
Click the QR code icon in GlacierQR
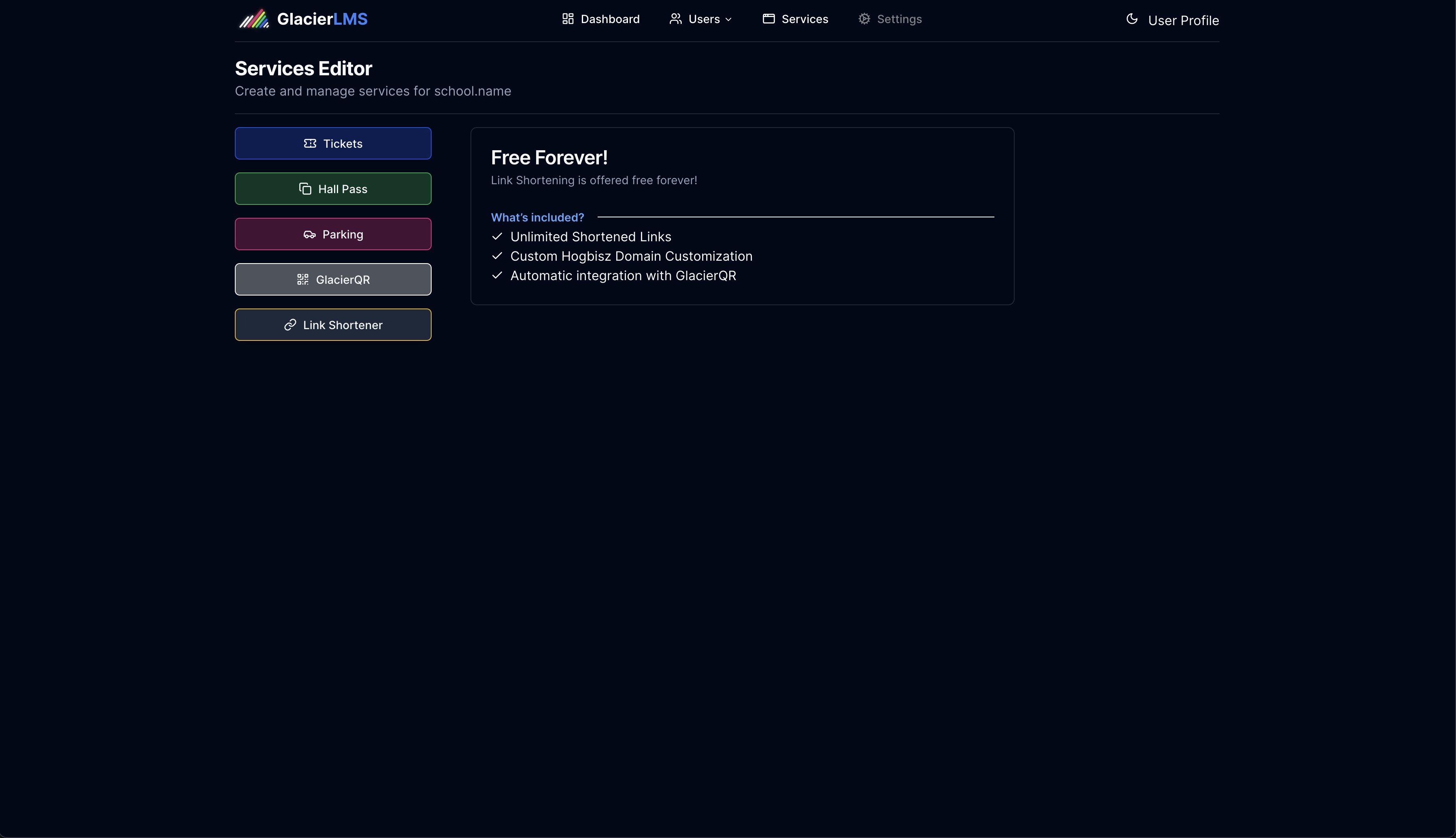303,280
